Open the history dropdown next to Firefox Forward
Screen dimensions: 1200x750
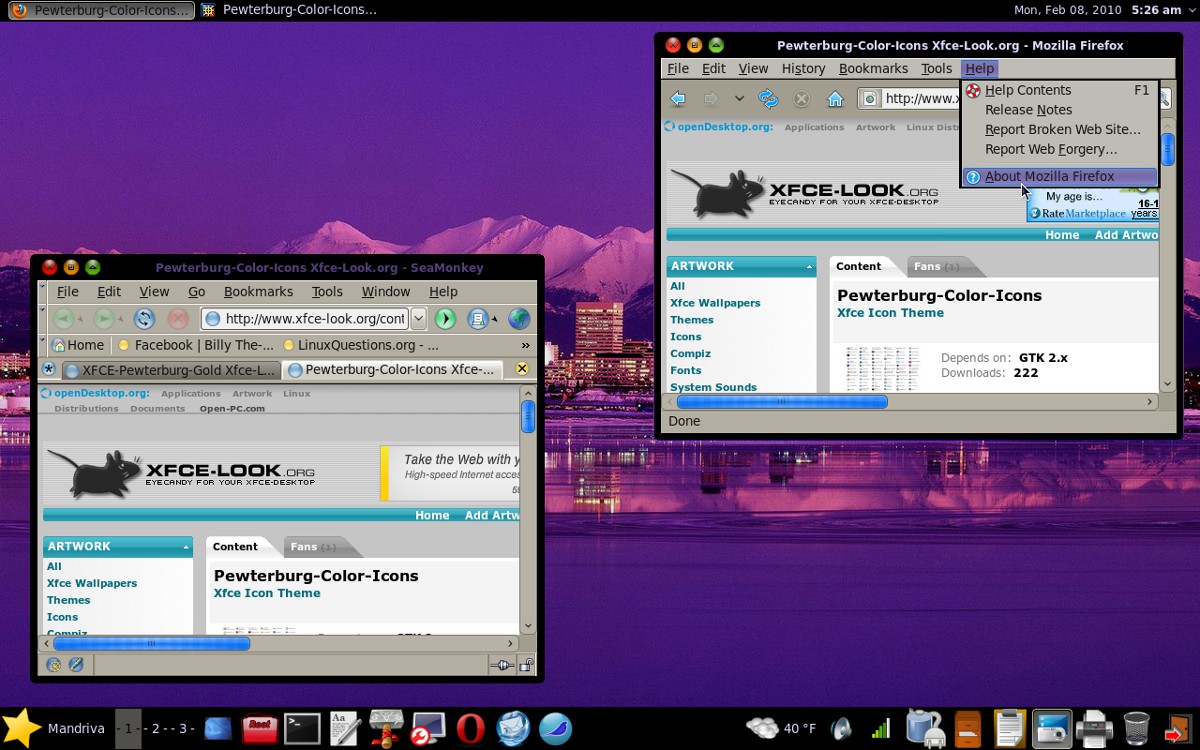(739, 98)
